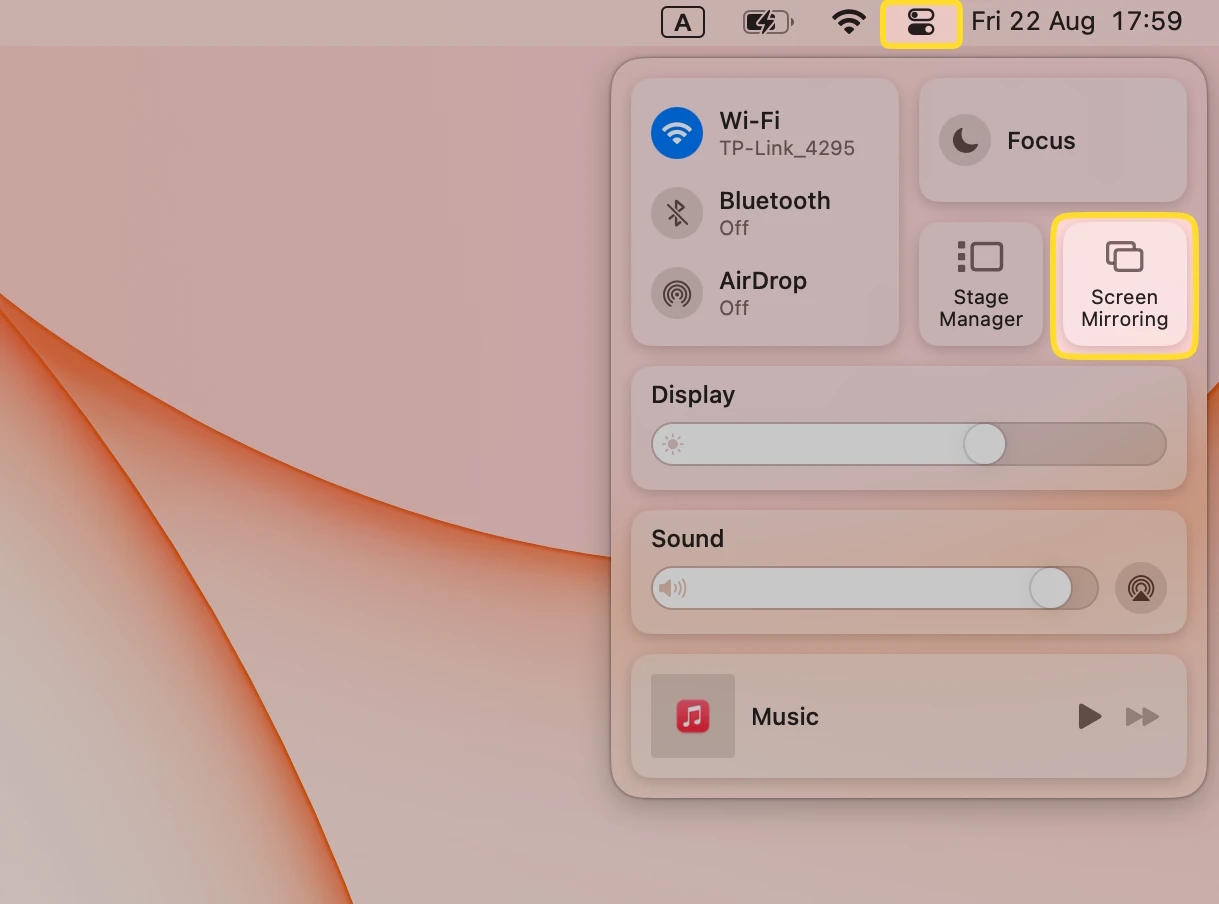This screenshot has width=1219, height=904.
Task: Click the date and time in menu bar
Action: [1075, 21]
